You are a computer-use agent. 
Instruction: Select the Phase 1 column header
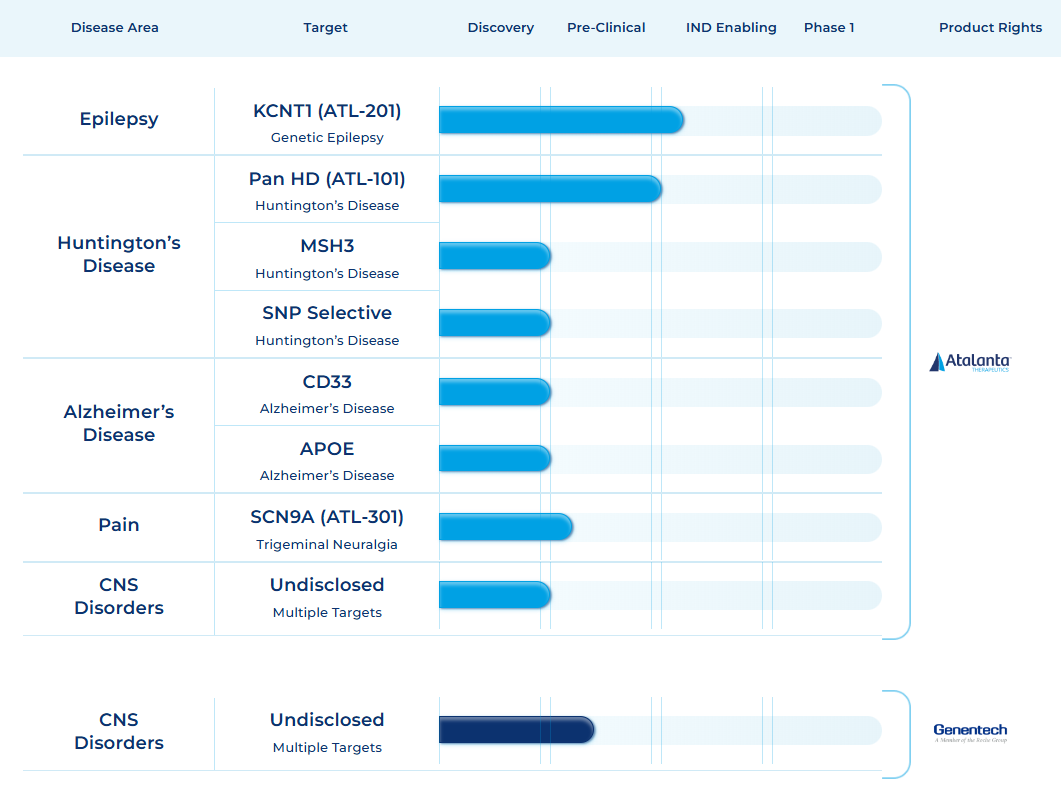point(829,28)
